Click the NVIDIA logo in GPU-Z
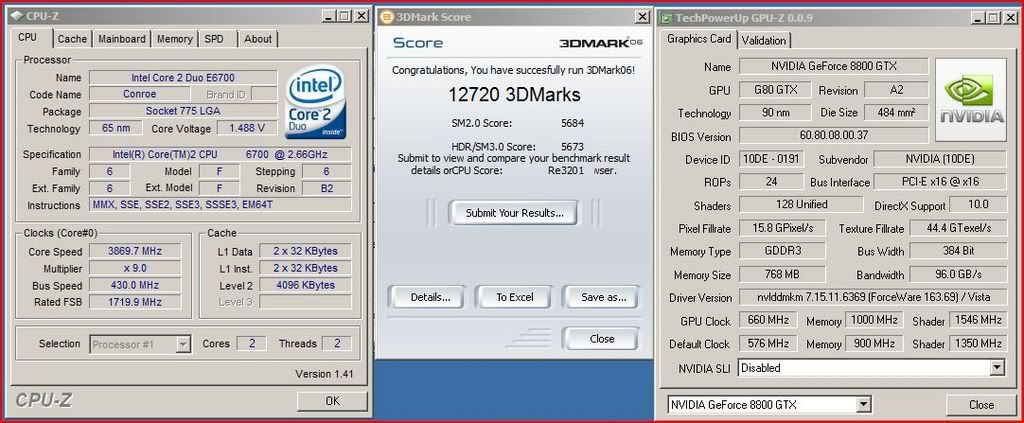 (970, 100)
